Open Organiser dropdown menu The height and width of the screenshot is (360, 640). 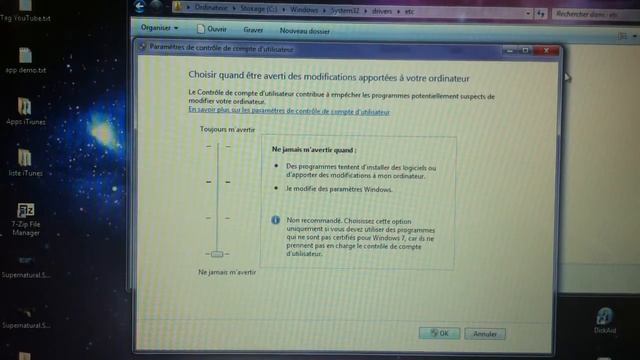159,28
